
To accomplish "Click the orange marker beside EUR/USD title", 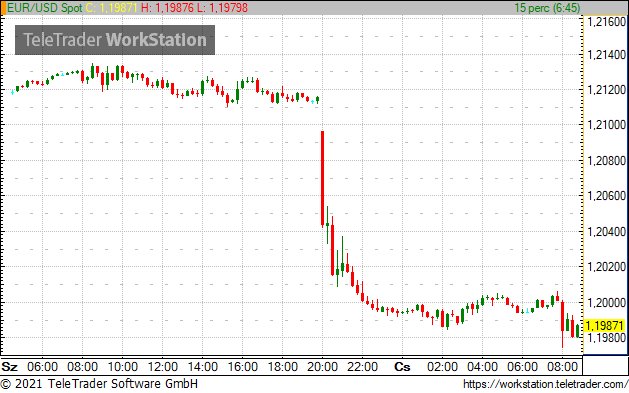I will (3, 8).
